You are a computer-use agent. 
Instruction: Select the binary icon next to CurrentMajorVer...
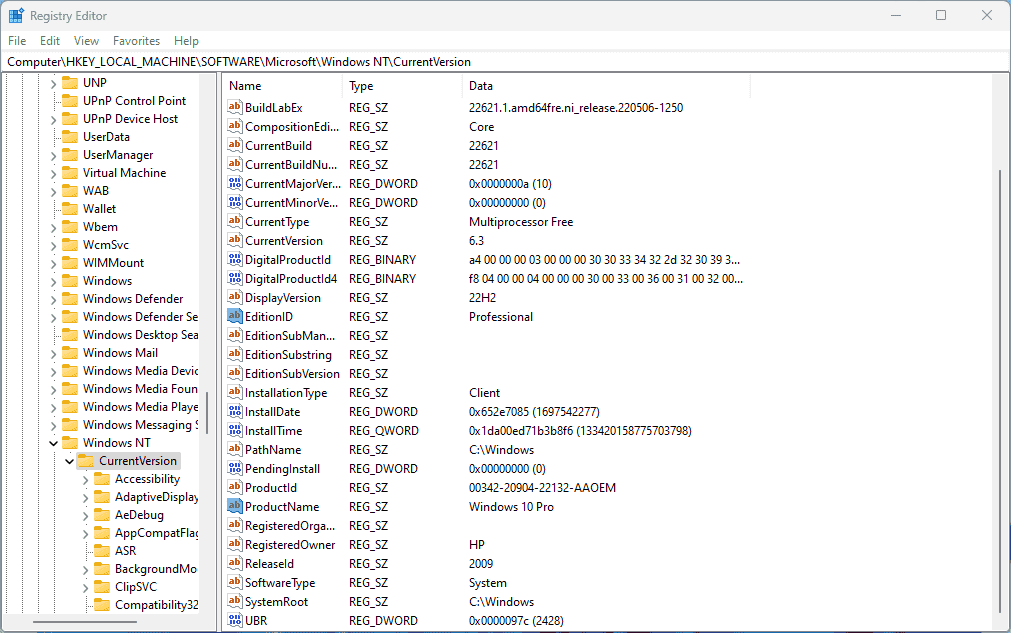point(235,183)
